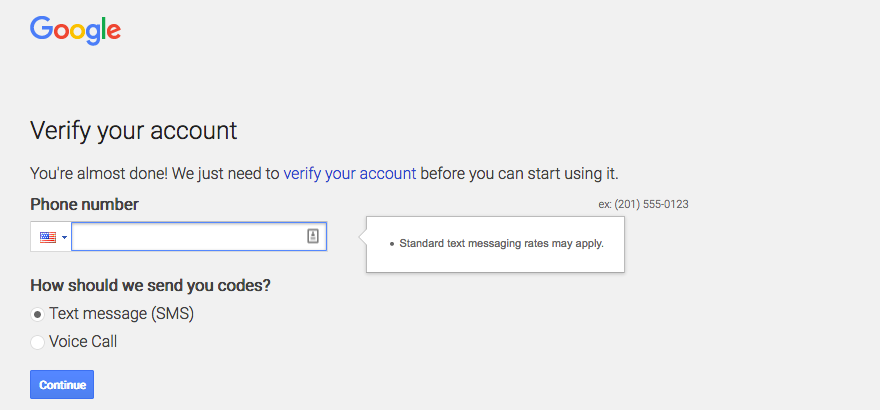The width and height of the screenshot is (880, 410).
Task: Click the "Phone number" field label
Action: tap(84, 204)
